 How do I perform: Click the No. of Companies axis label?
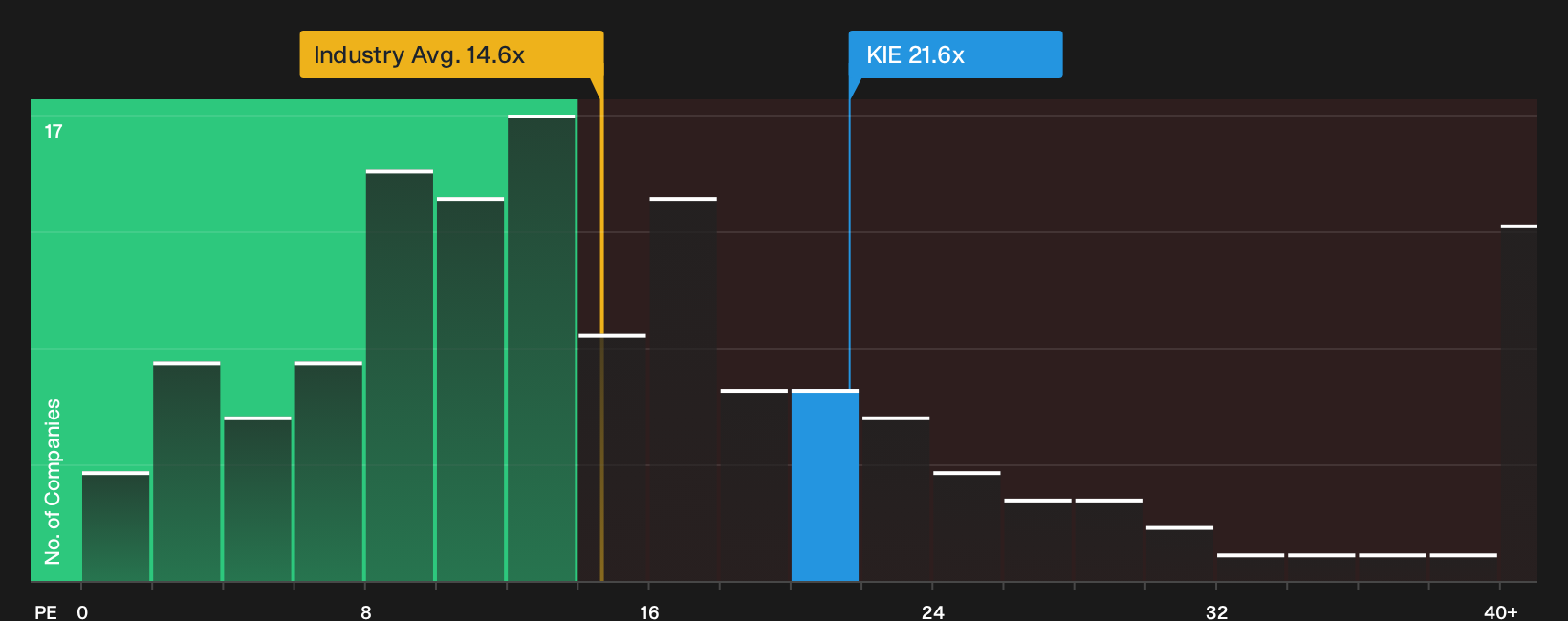53,482
